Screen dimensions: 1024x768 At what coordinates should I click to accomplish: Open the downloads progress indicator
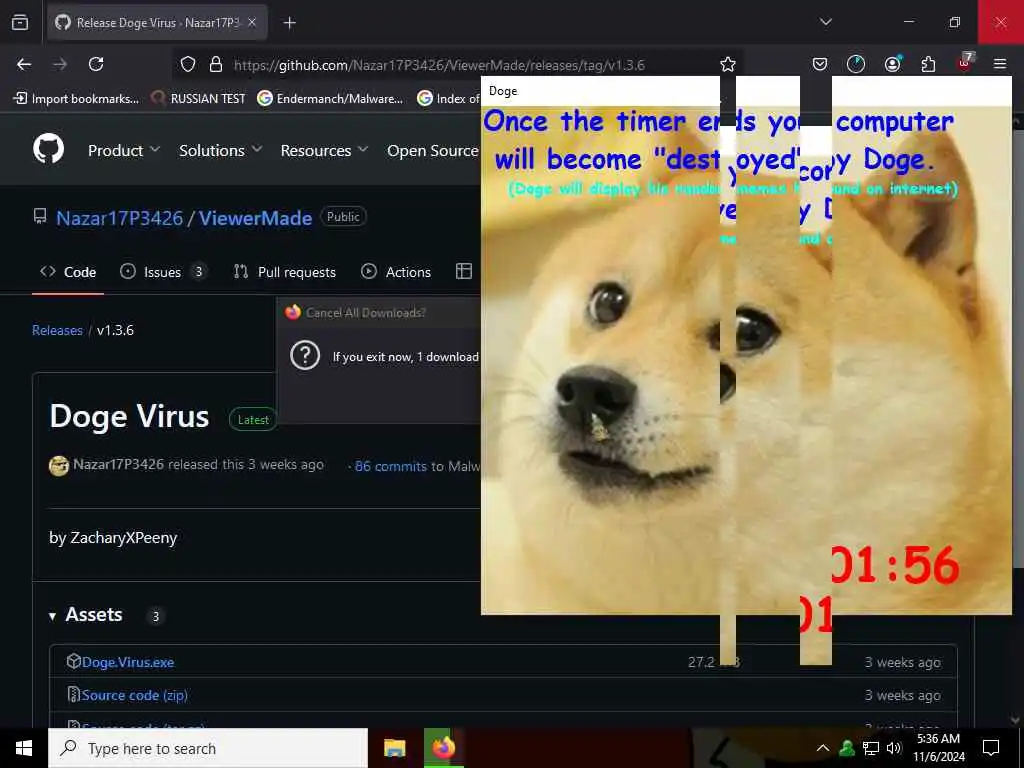click(x=856, y=64)
